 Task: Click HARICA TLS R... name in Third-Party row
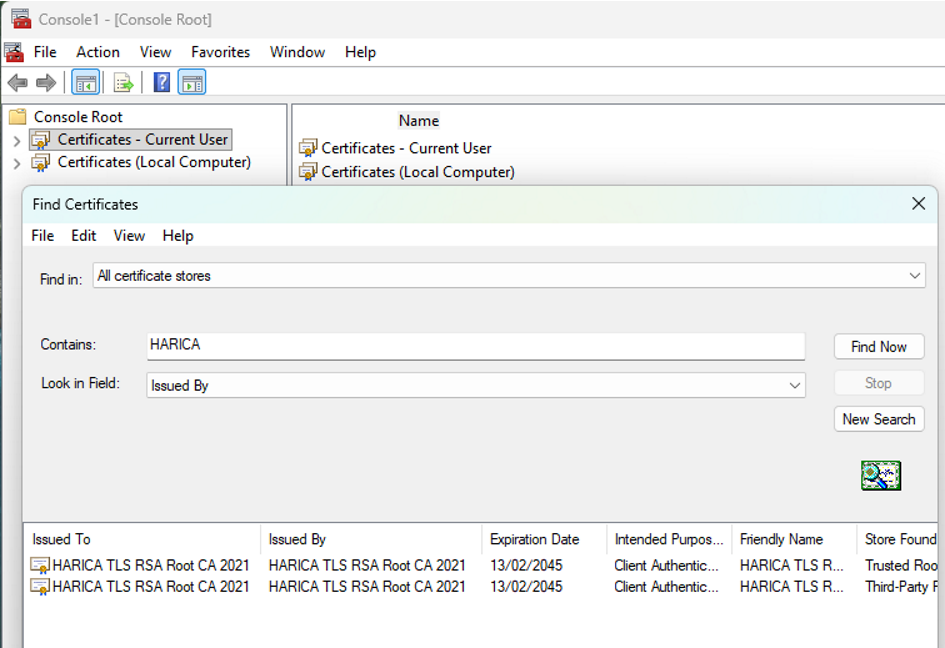coord(791,587)
